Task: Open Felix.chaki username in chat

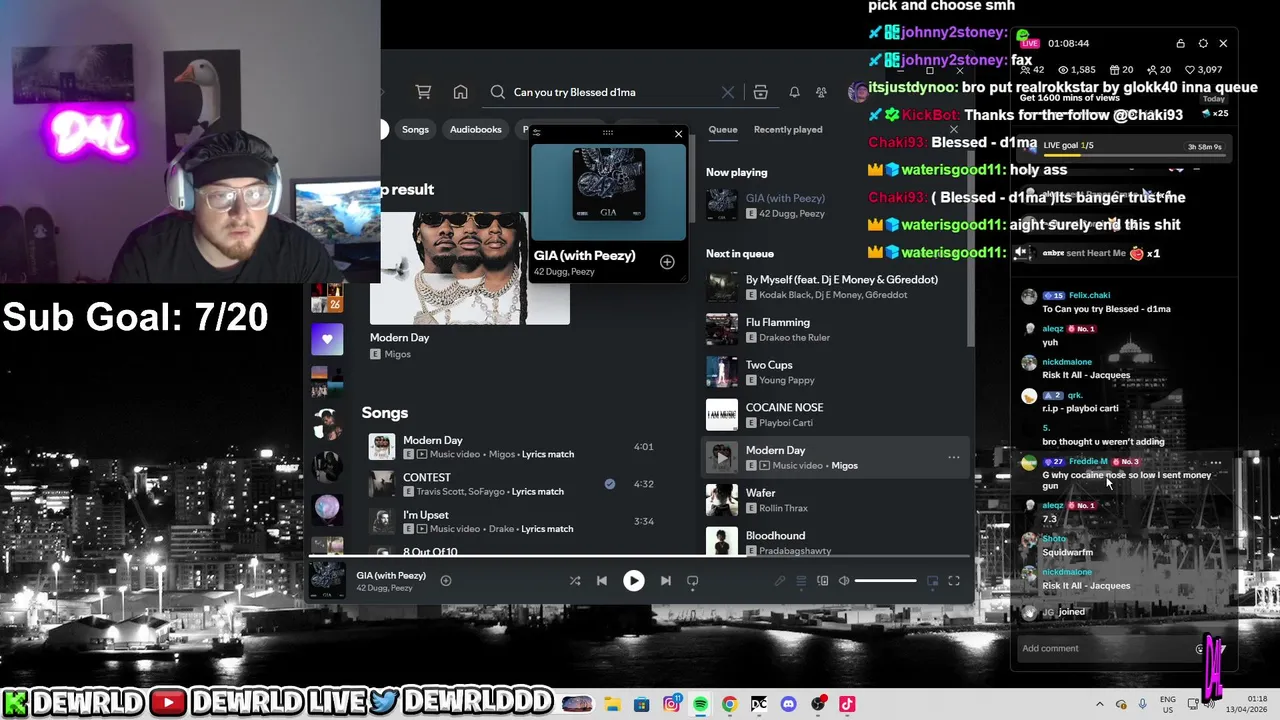Action: tap(1090, 296)
